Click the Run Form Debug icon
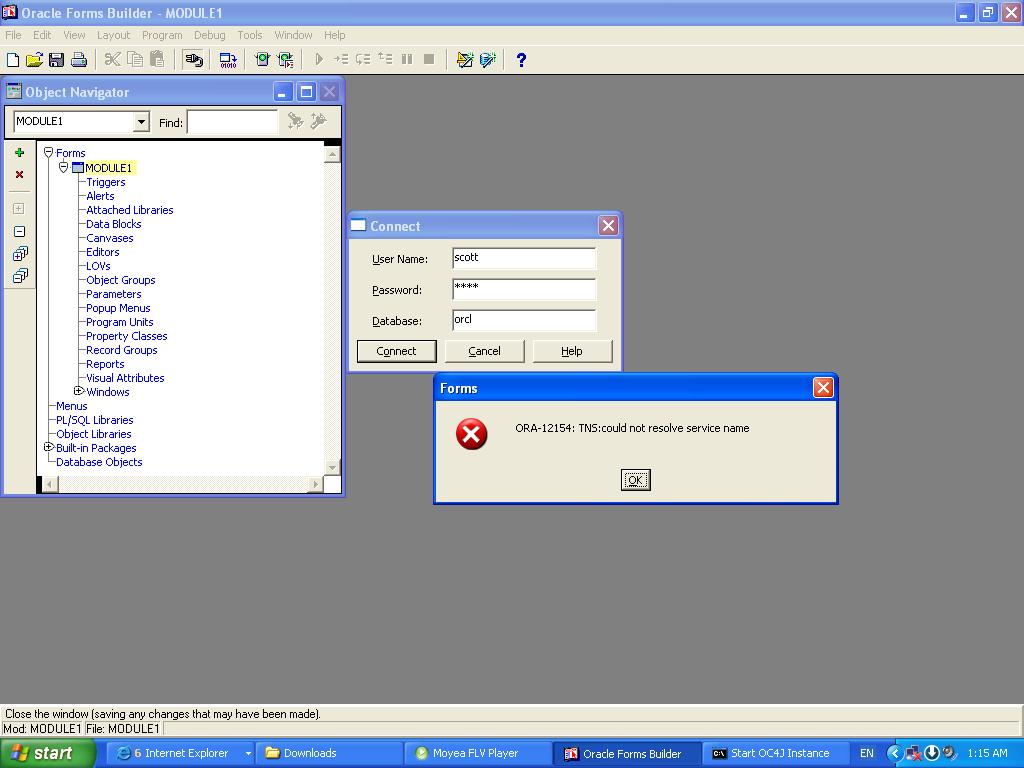This screenshot has width=1024, height=768. pyautogui.click(x=285, y=60)
